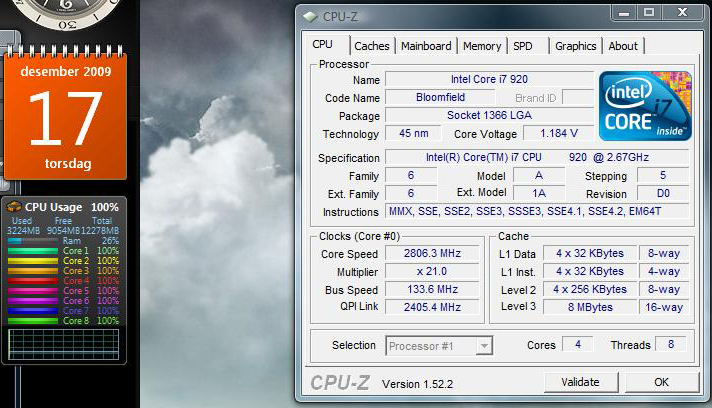Click the Stepping value 5
Image resolution: width=712 pixels, height=408 pixels.
[x=663, y=175]
